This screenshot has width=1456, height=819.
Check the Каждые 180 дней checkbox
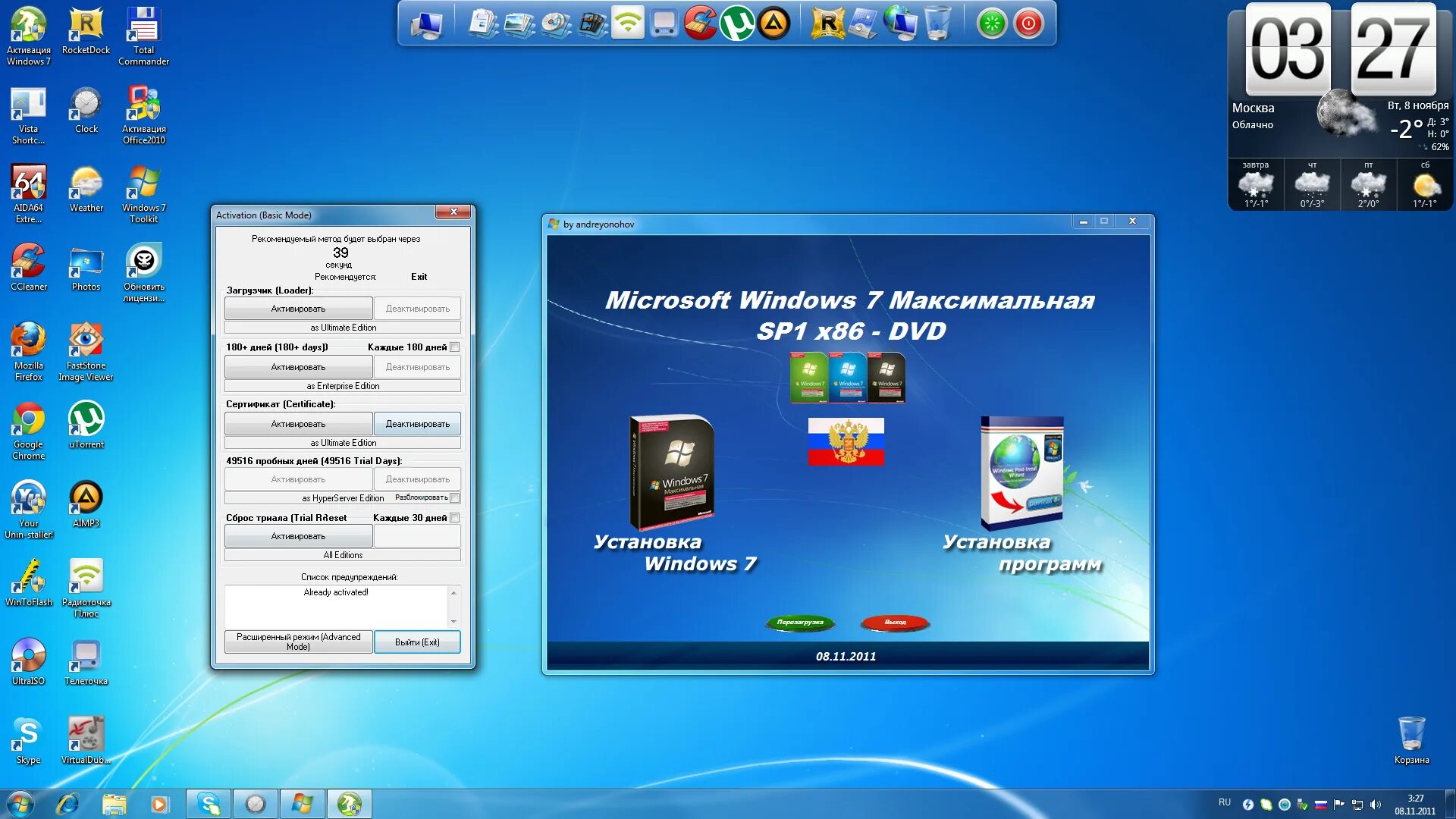tap(454, 347)
